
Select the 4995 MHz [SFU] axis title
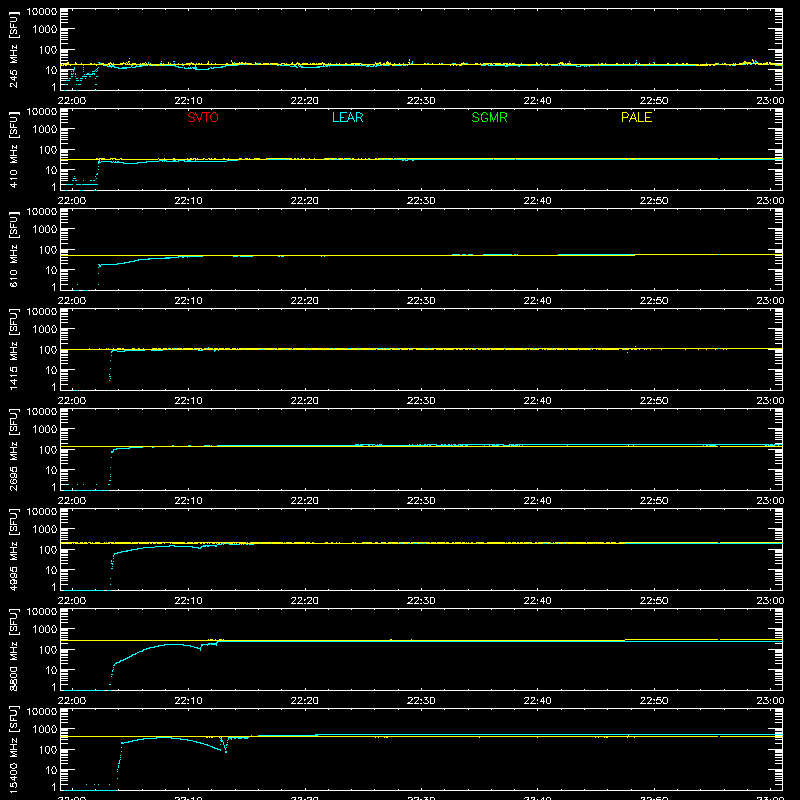(13, 549)
